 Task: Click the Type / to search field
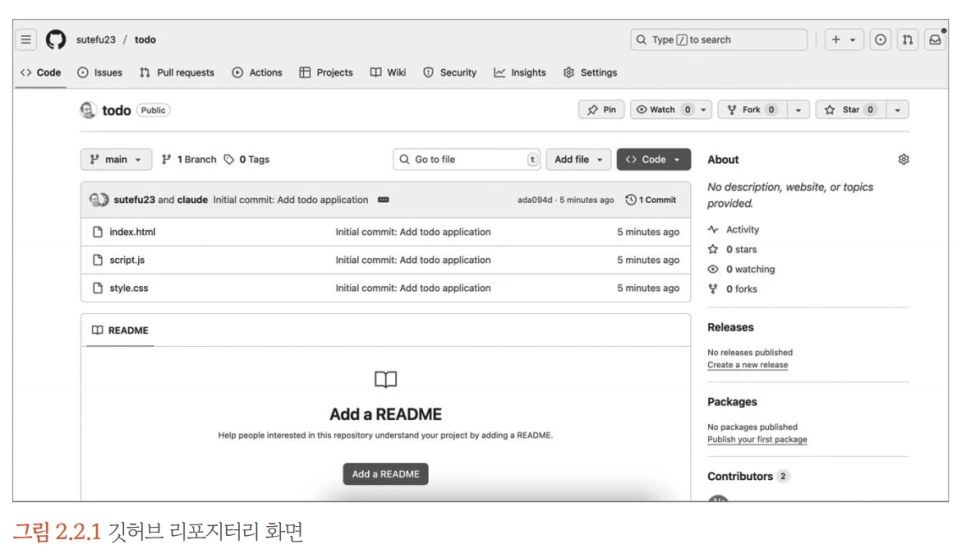pos(718,39)
